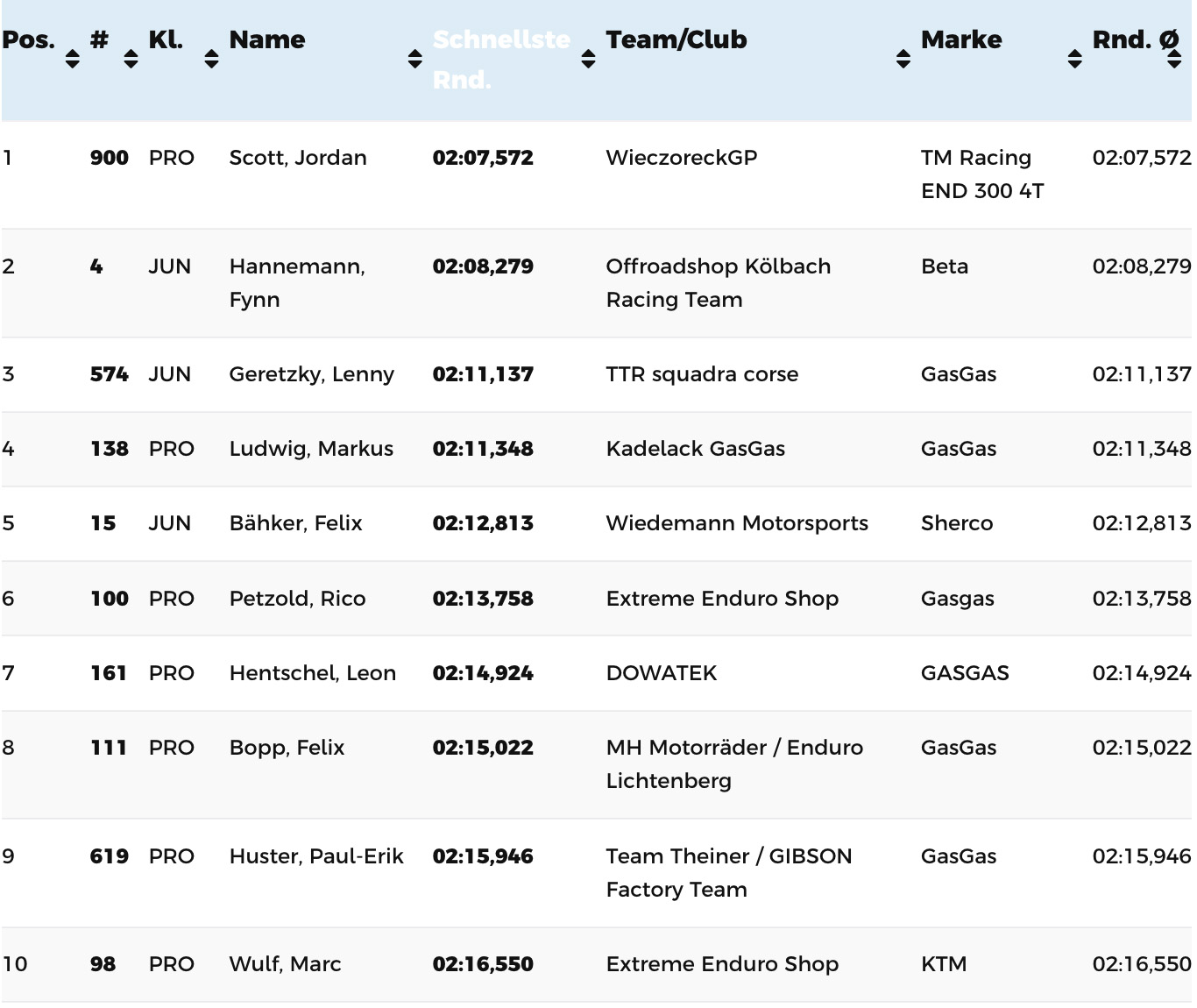The height and width of the screenshot is (1008, 1197).
Task: Click fastest lap 02:07,572 in bold
Action: tap(483, 158)
